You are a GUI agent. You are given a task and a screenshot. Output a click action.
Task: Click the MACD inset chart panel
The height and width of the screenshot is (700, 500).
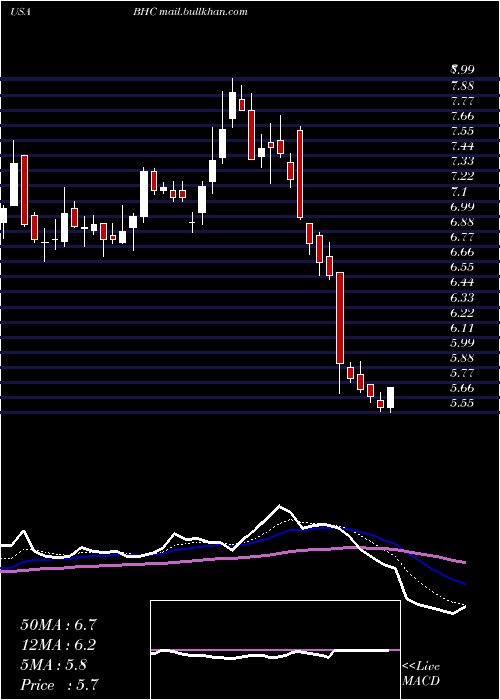coord(275,650)
